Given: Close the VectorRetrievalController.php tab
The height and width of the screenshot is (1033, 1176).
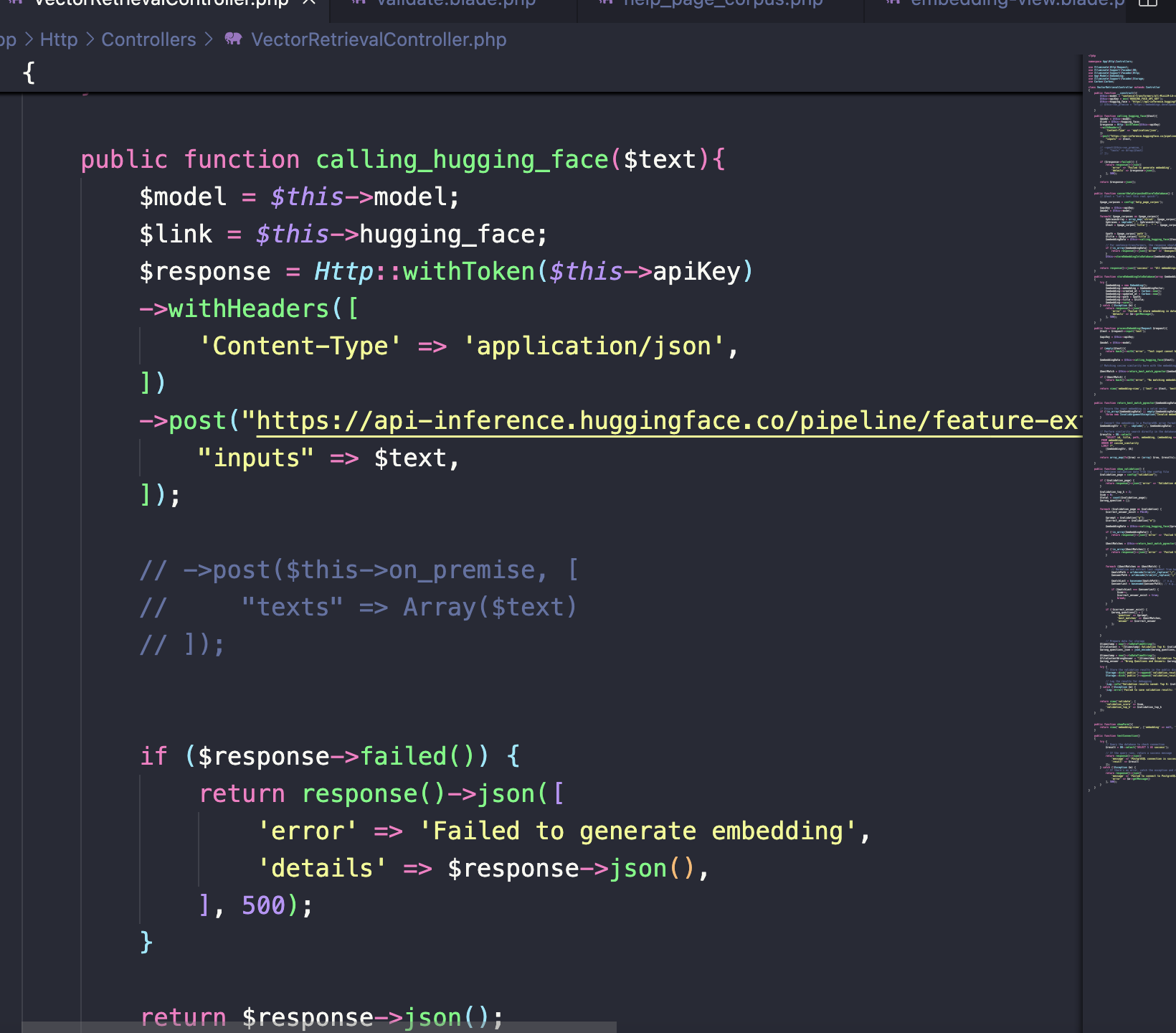Looking at the screenshot, I should coord(309,3).
